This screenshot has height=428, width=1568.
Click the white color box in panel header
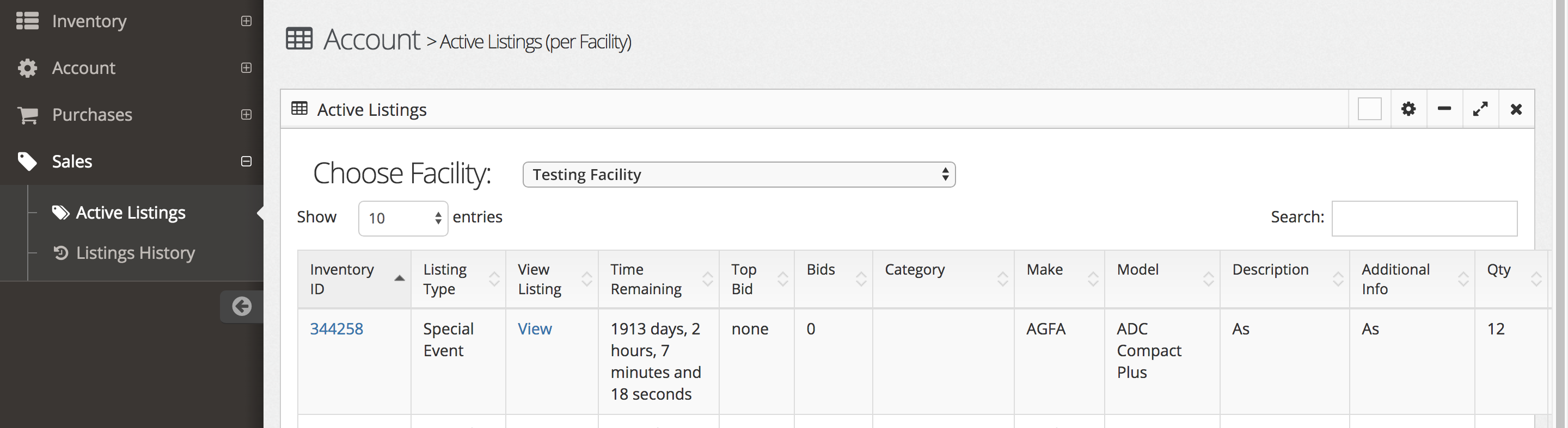[x=1369, y=109]
